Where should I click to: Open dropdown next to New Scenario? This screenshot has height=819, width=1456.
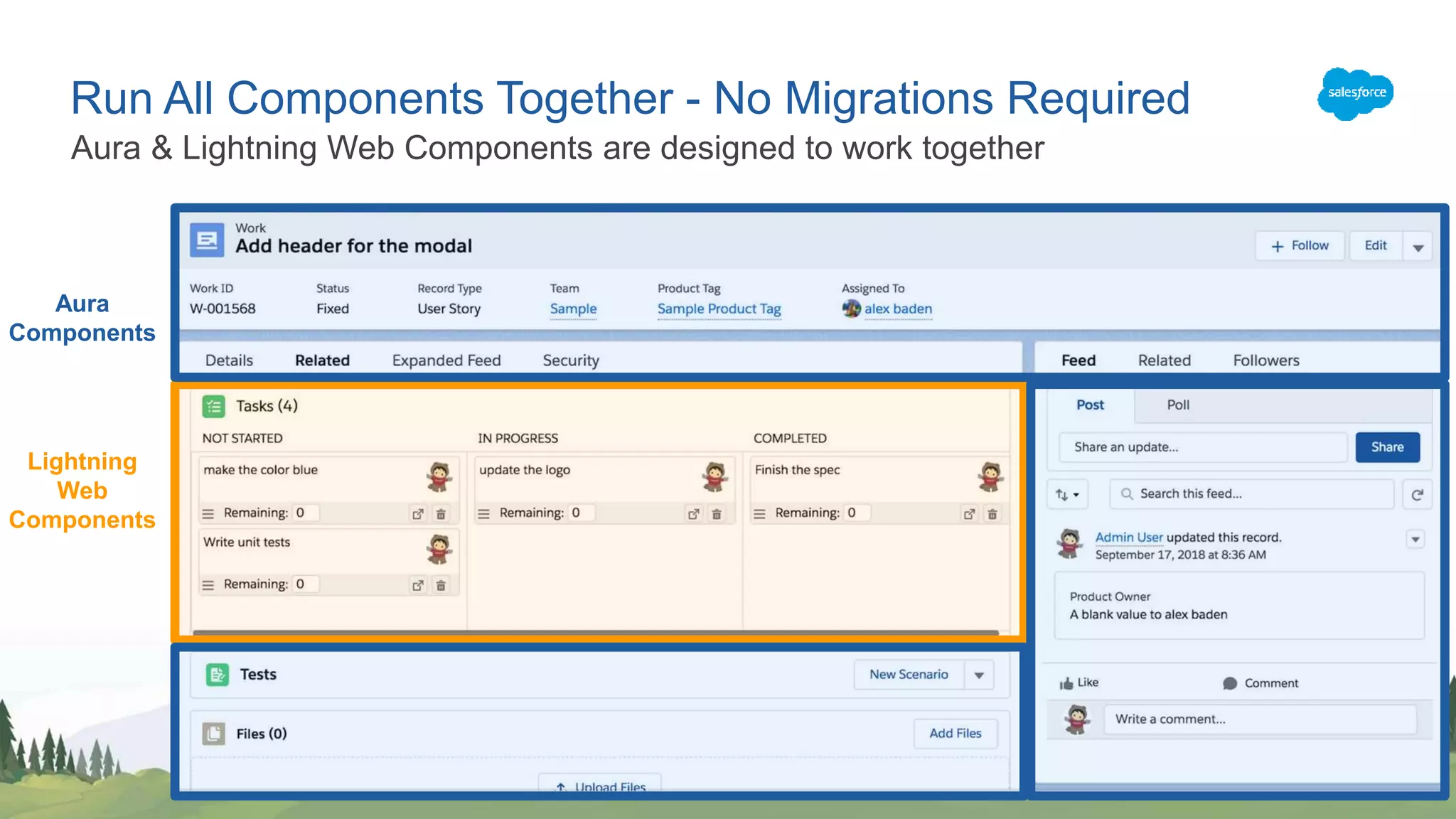coord(979,675)
